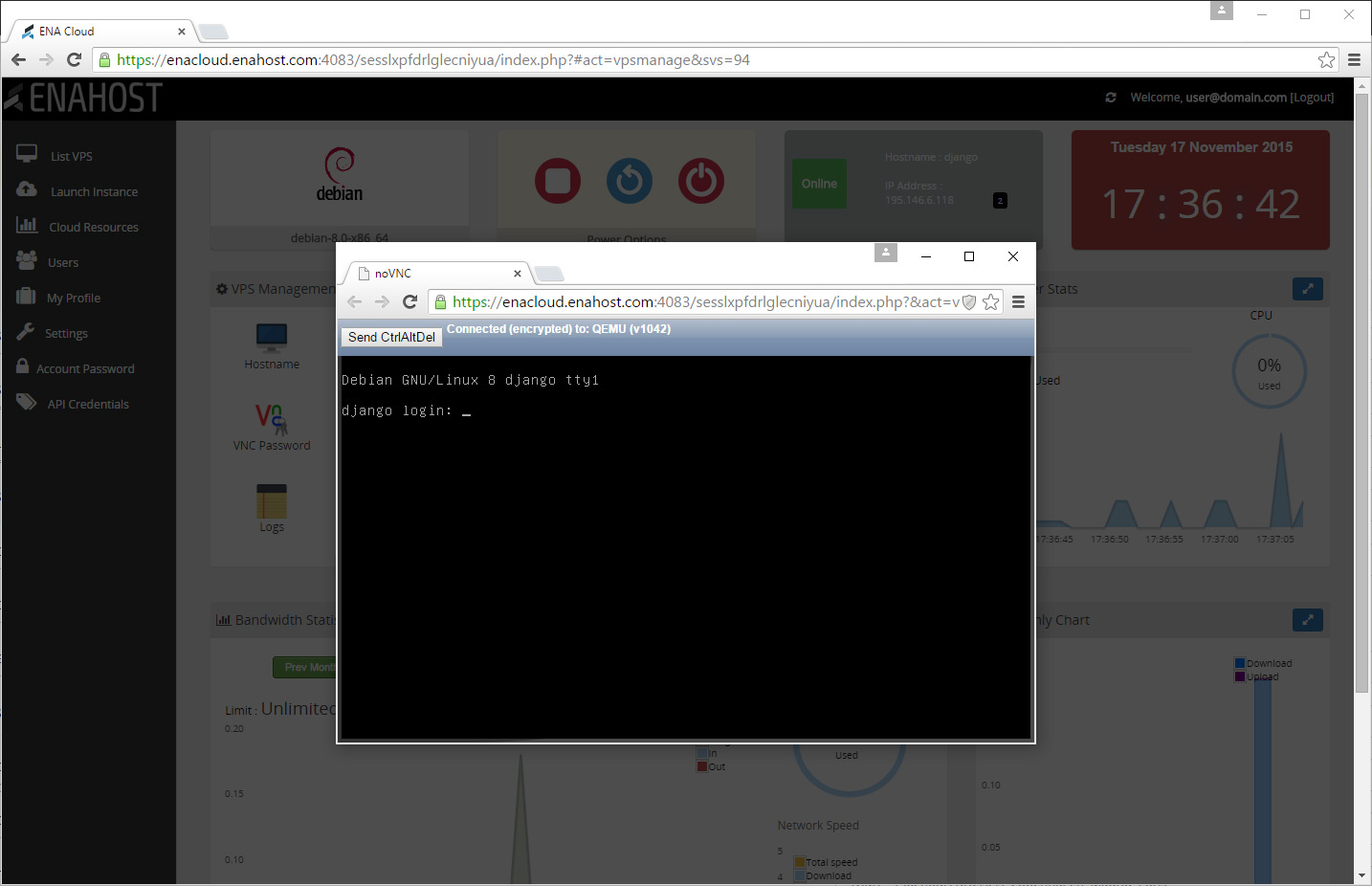Viewport: 1372px width, 886px height.
Task: Click the stop VPS power icon
Action: [x=558, y=180]
